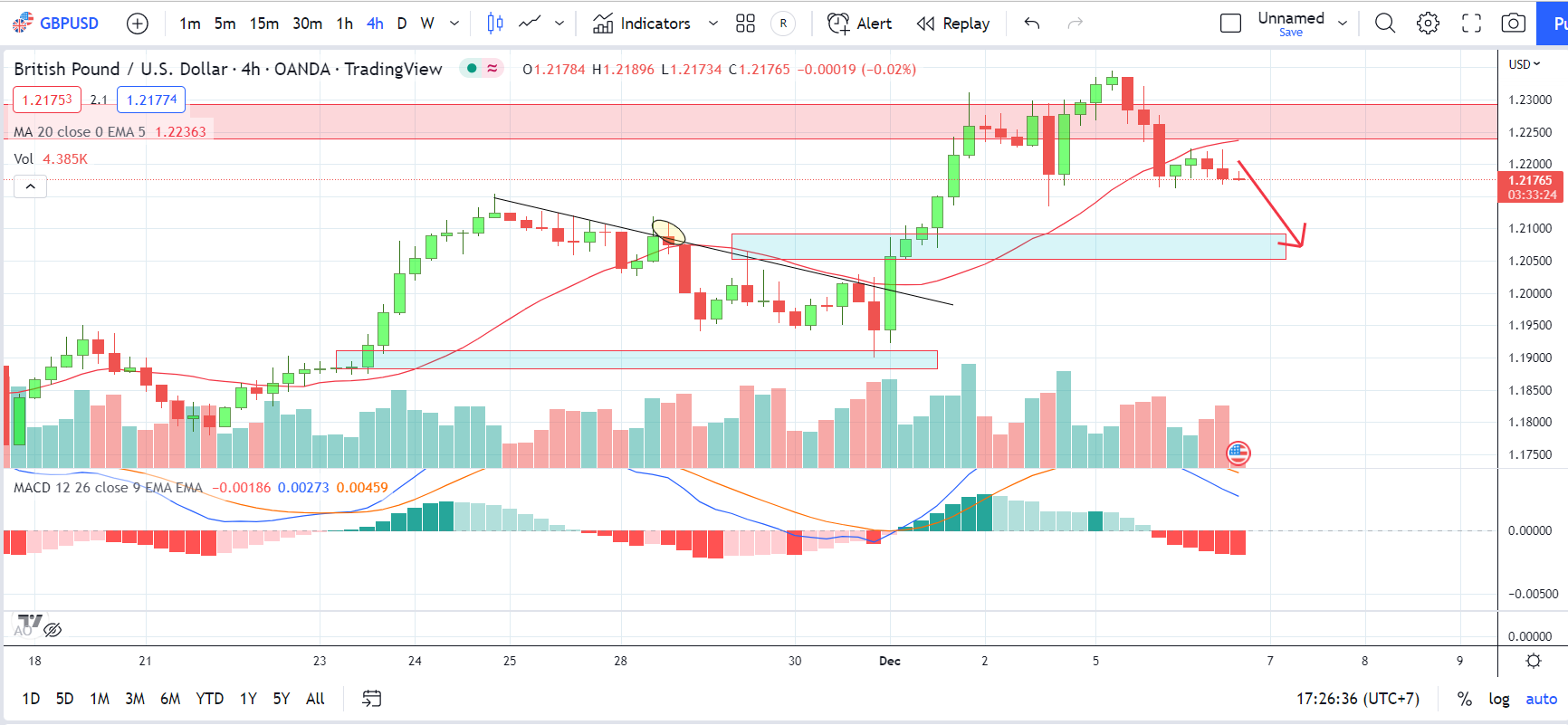Select the 1D date range

tap(31, 699)
